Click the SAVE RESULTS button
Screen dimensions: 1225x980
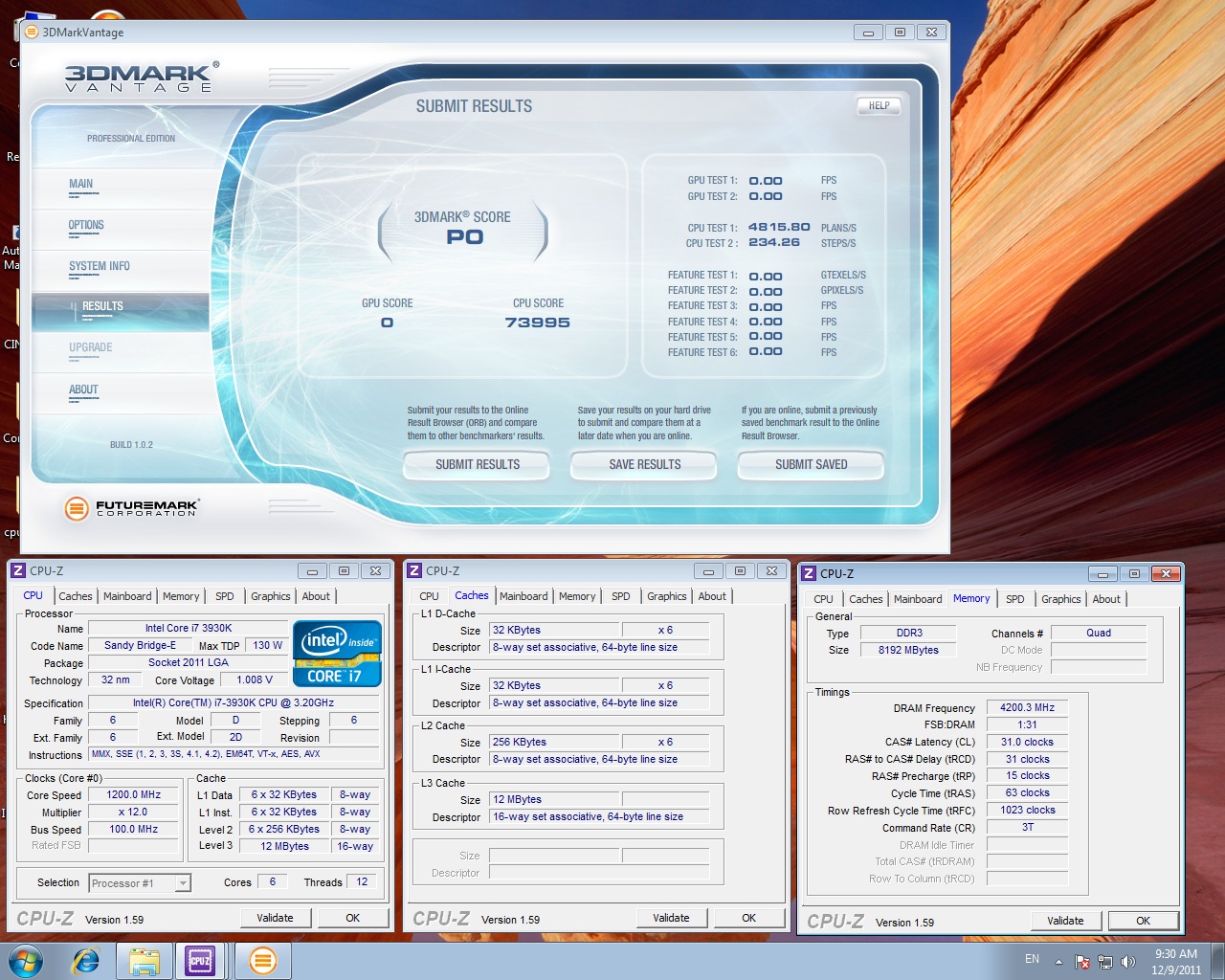click(x=645, y=465)
